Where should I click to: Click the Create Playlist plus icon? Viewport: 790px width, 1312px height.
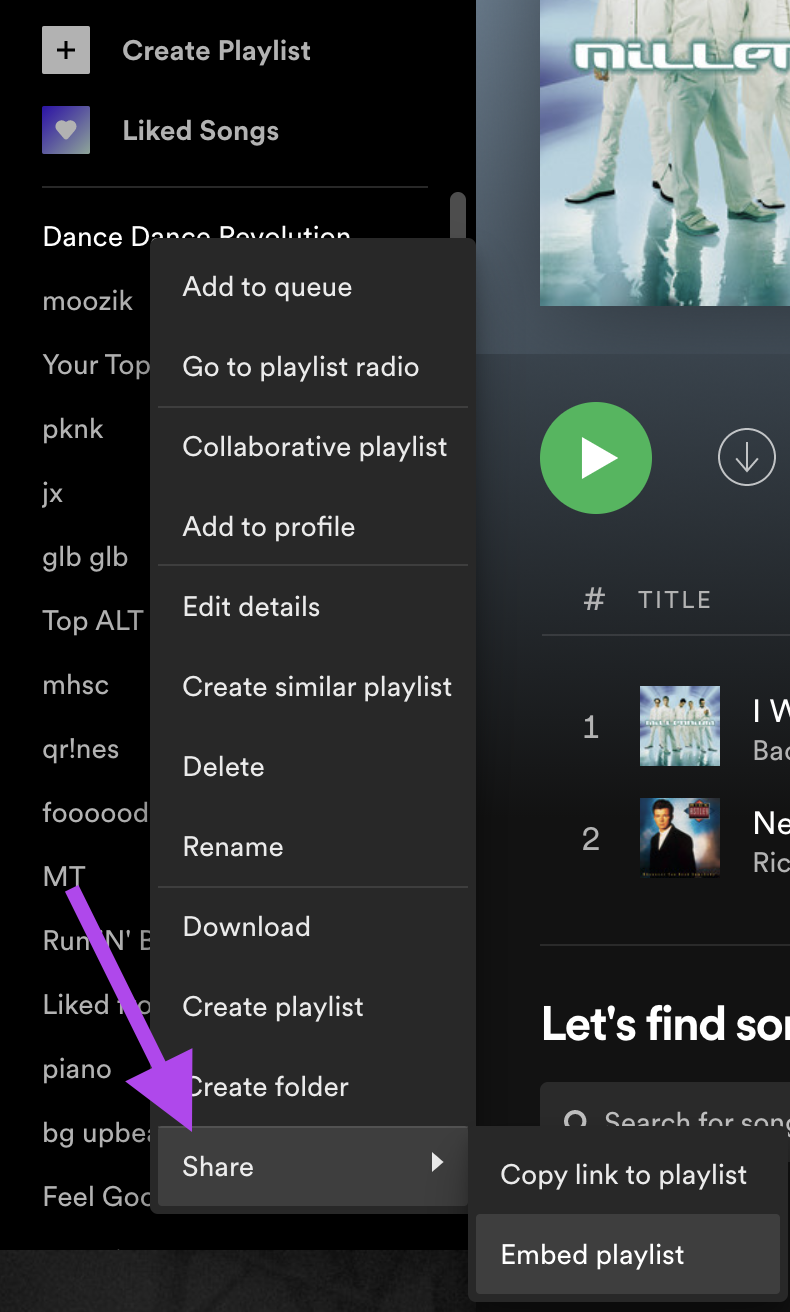[66, 50]
